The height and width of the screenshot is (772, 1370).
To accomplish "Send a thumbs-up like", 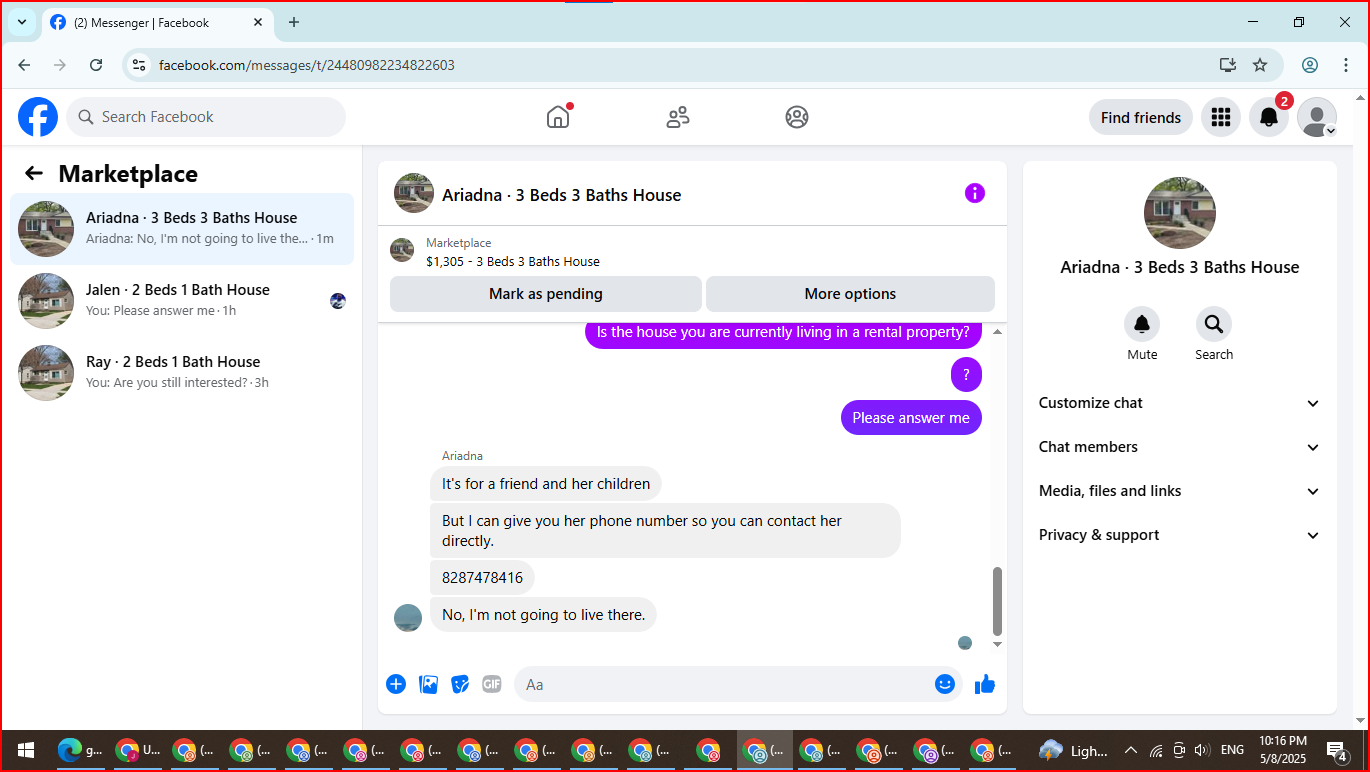I will [985, 684].
